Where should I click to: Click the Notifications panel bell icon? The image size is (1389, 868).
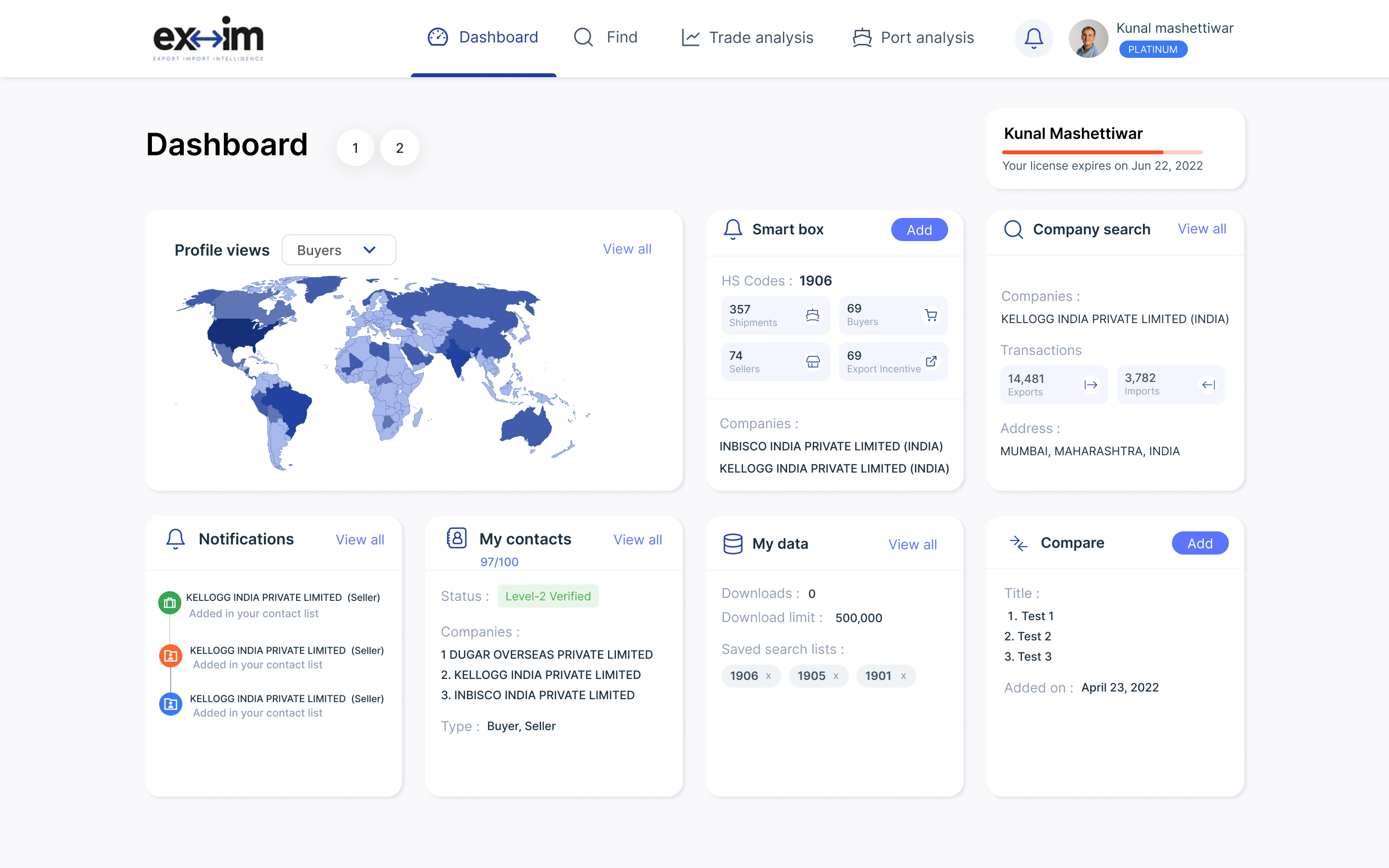click(175, 539)
